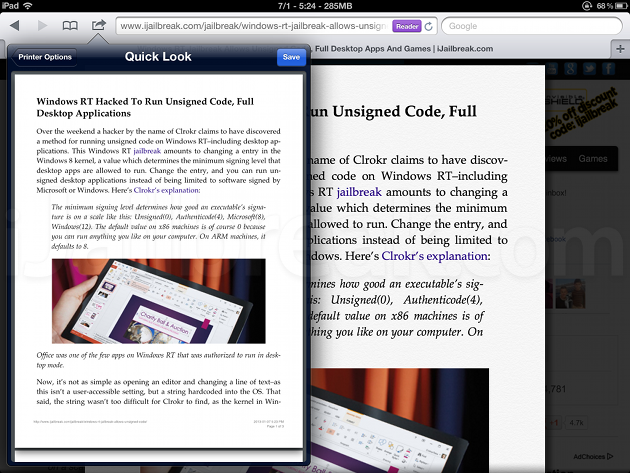This screenshot has width=630, height=473.
Task: Toggle the Reader button in address bar
Action: 407,26
